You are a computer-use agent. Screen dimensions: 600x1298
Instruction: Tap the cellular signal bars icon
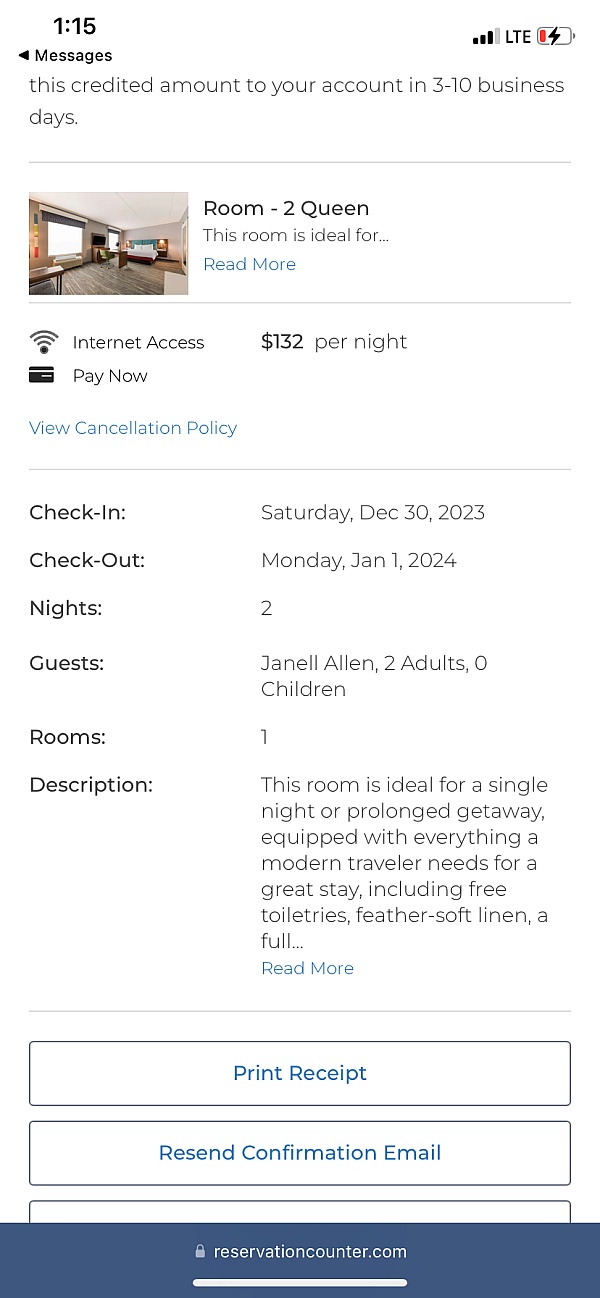[x=485, y=37]
